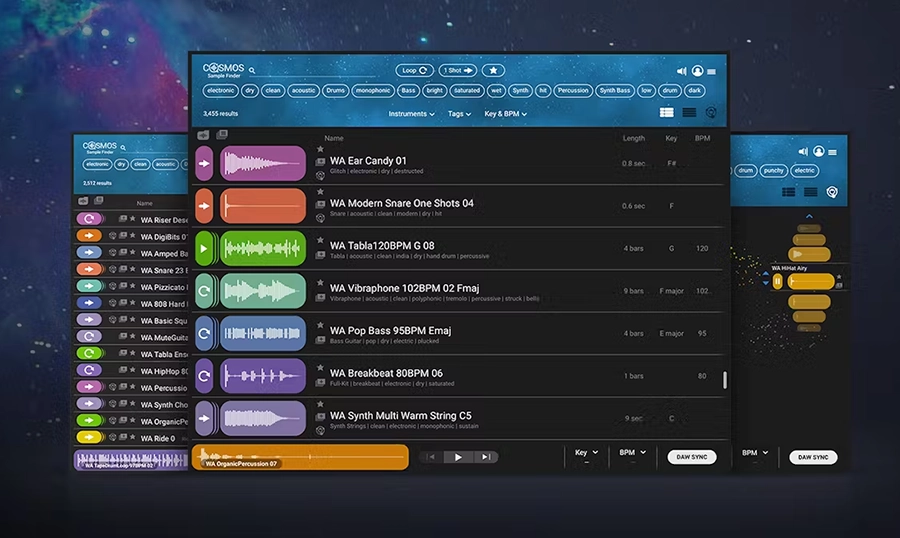Open the user account icon in main window
900x538 pixels.
(x=697, y=71)
